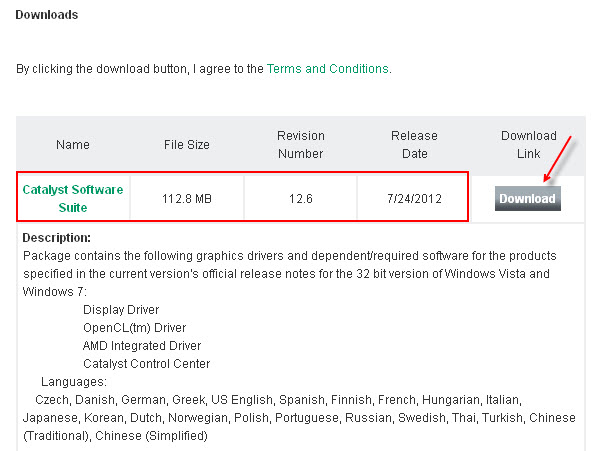Viewport: 601px width, 451px height.
Task: Click the red arrow pointing at Download
Action: (558, 159)
